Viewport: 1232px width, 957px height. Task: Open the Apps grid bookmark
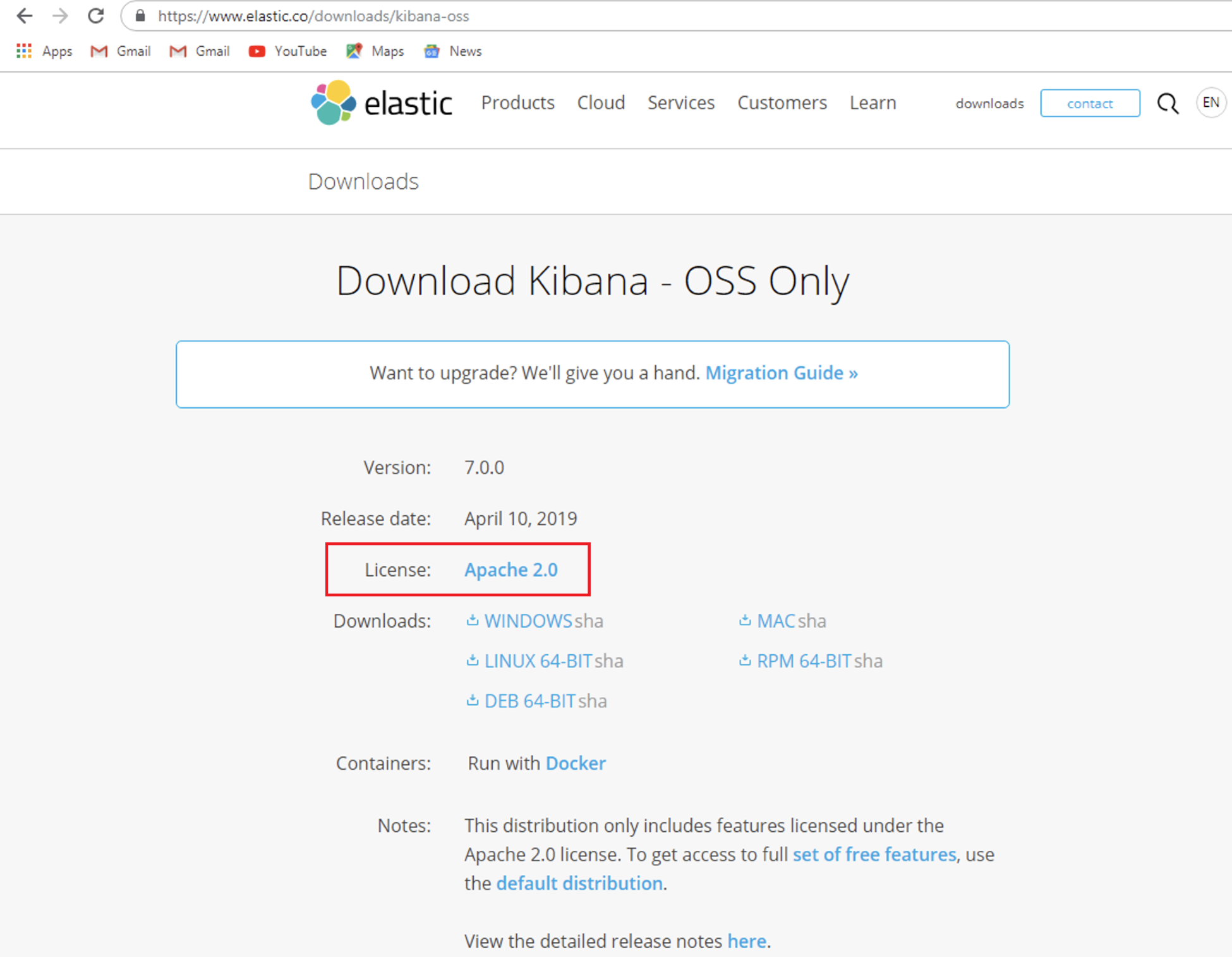tap(44, 51)
